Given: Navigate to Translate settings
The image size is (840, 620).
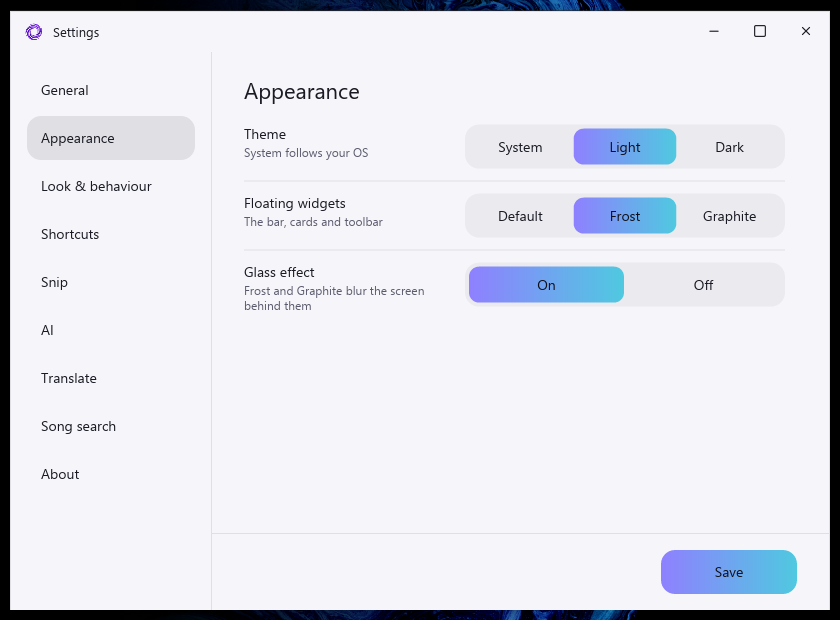Looking at the screenshot, I should [111, 378].
